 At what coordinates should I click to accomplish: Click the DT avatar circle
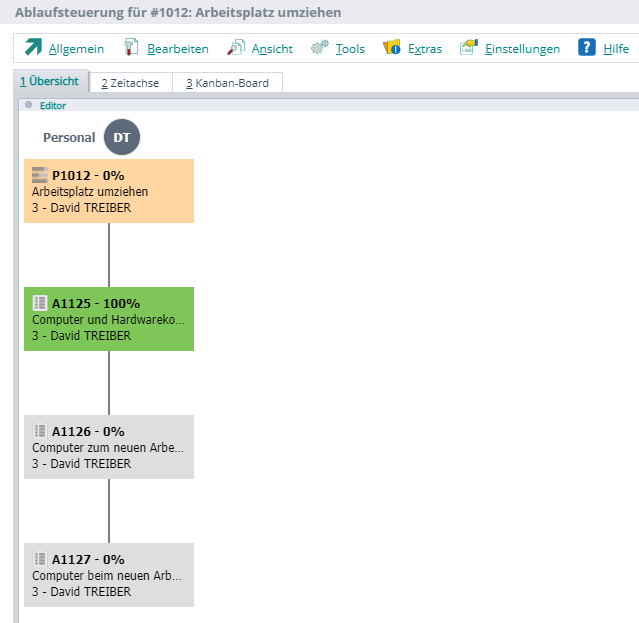click(121, 138)
